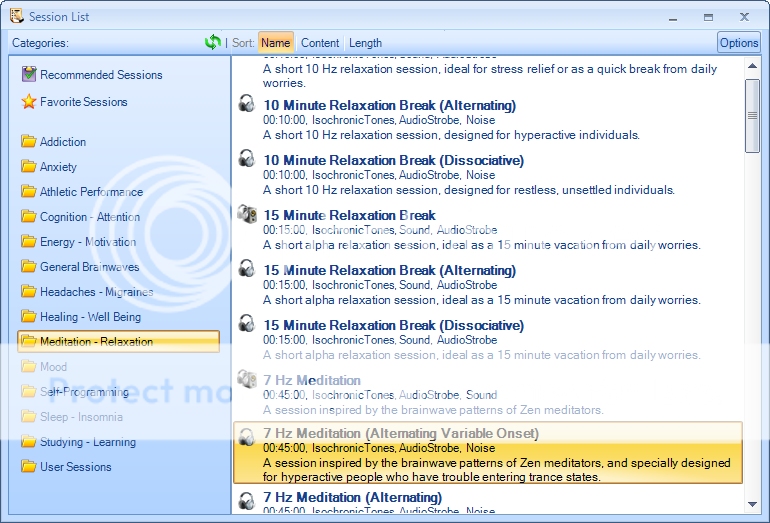Click the Sleep - Insomnia folder icon
This screenshot has width=770, height=523.
[29, 417]
